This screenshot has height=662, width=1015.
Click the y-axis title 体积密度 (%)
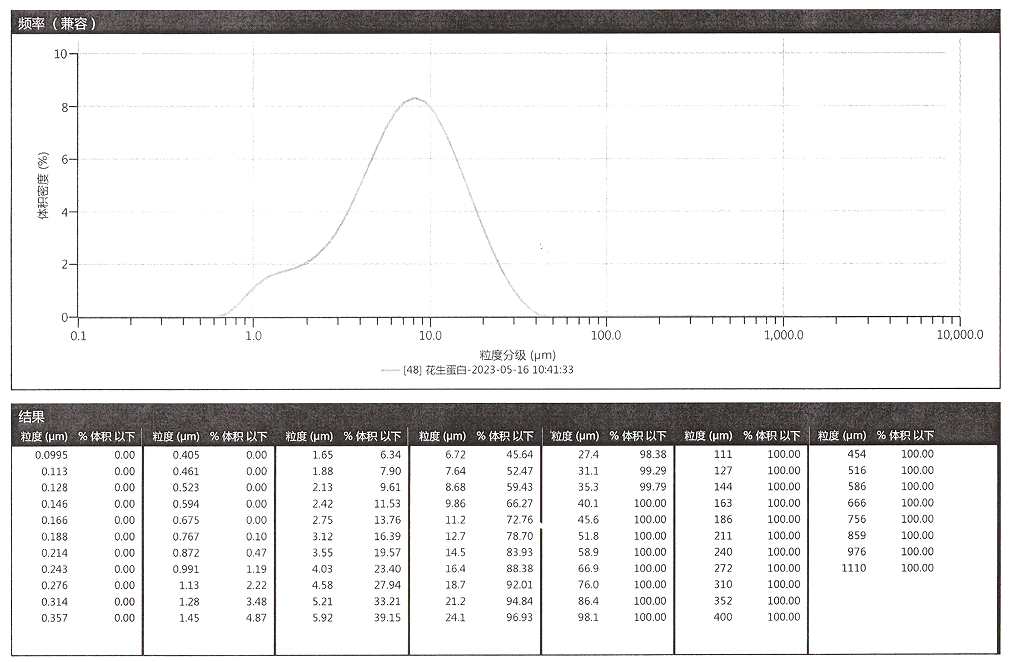pyautogui.click(x=43, y=185)
